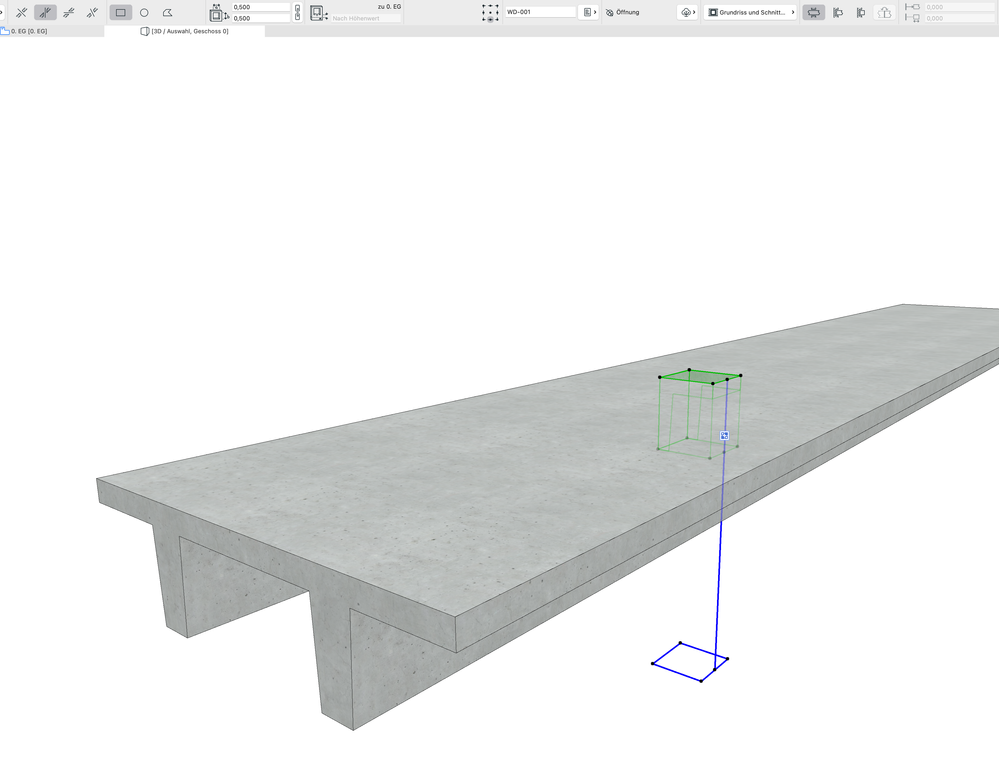The height and width of the screenshot is (760, 999).
Task: Edit the lower 0,500 dimension field
Action: [261, 18]
